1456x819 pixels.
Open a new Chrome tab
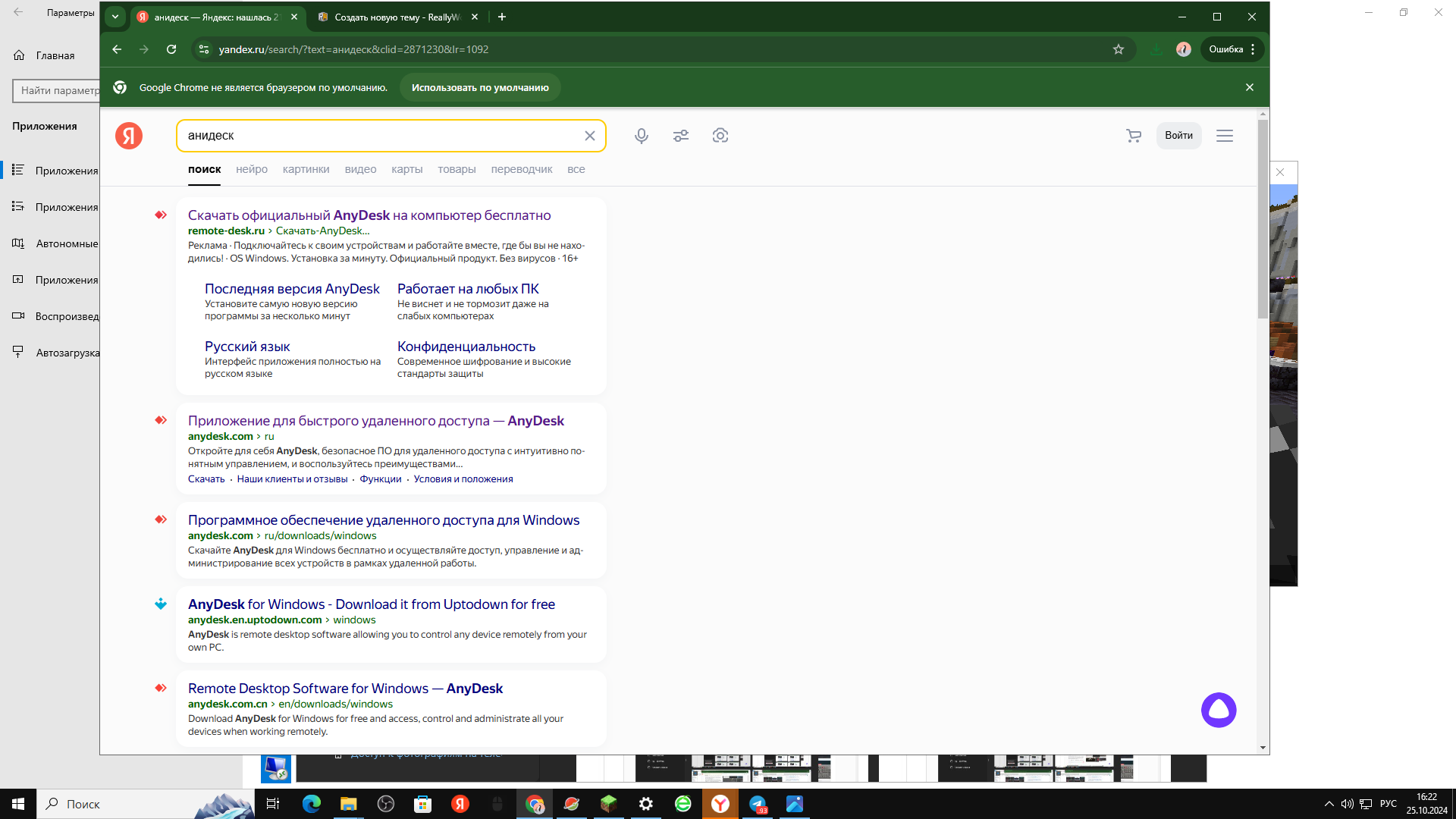502,17
